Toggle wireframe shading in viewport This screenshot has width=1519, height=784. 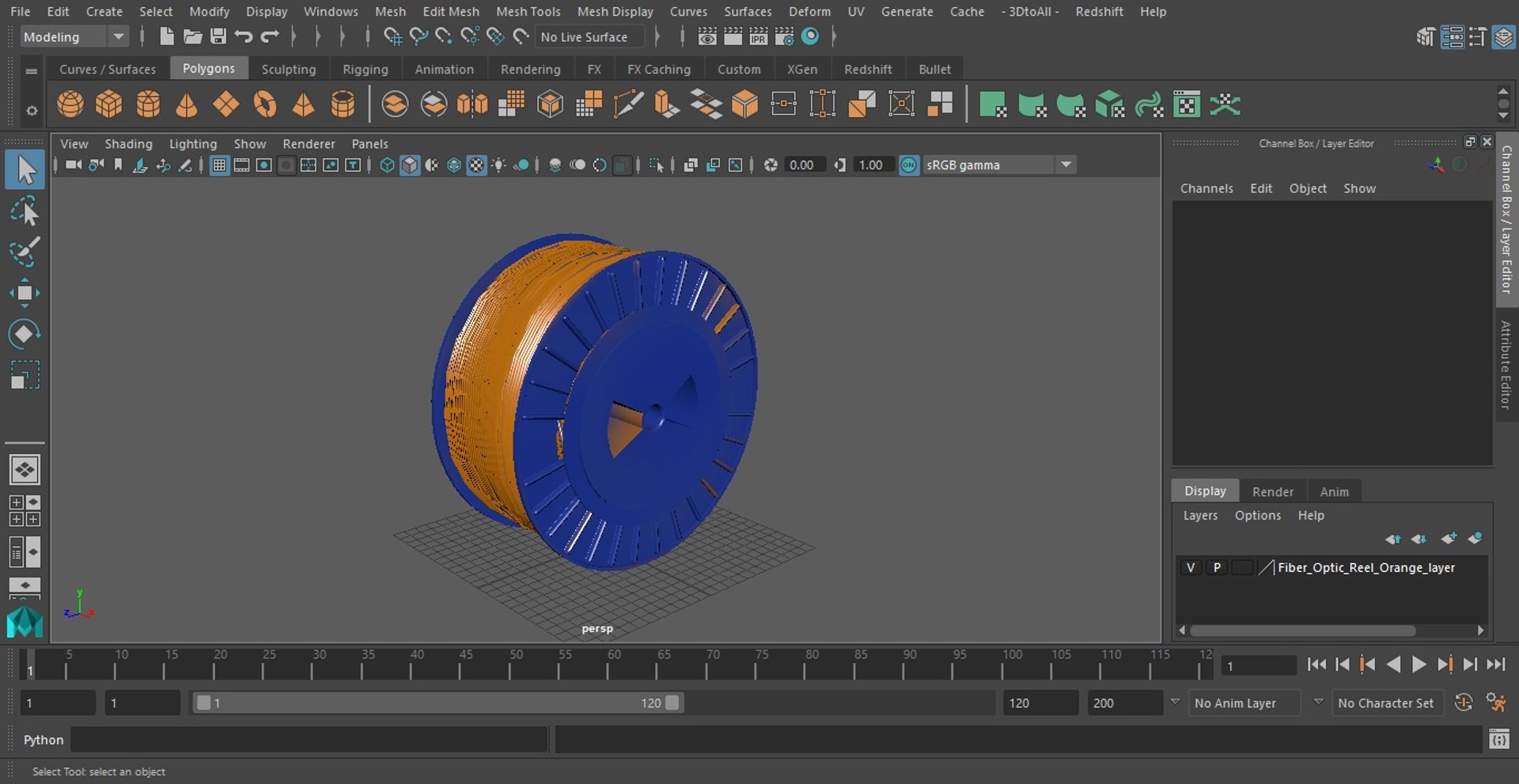pyautogui.click(x=387, y=165)
